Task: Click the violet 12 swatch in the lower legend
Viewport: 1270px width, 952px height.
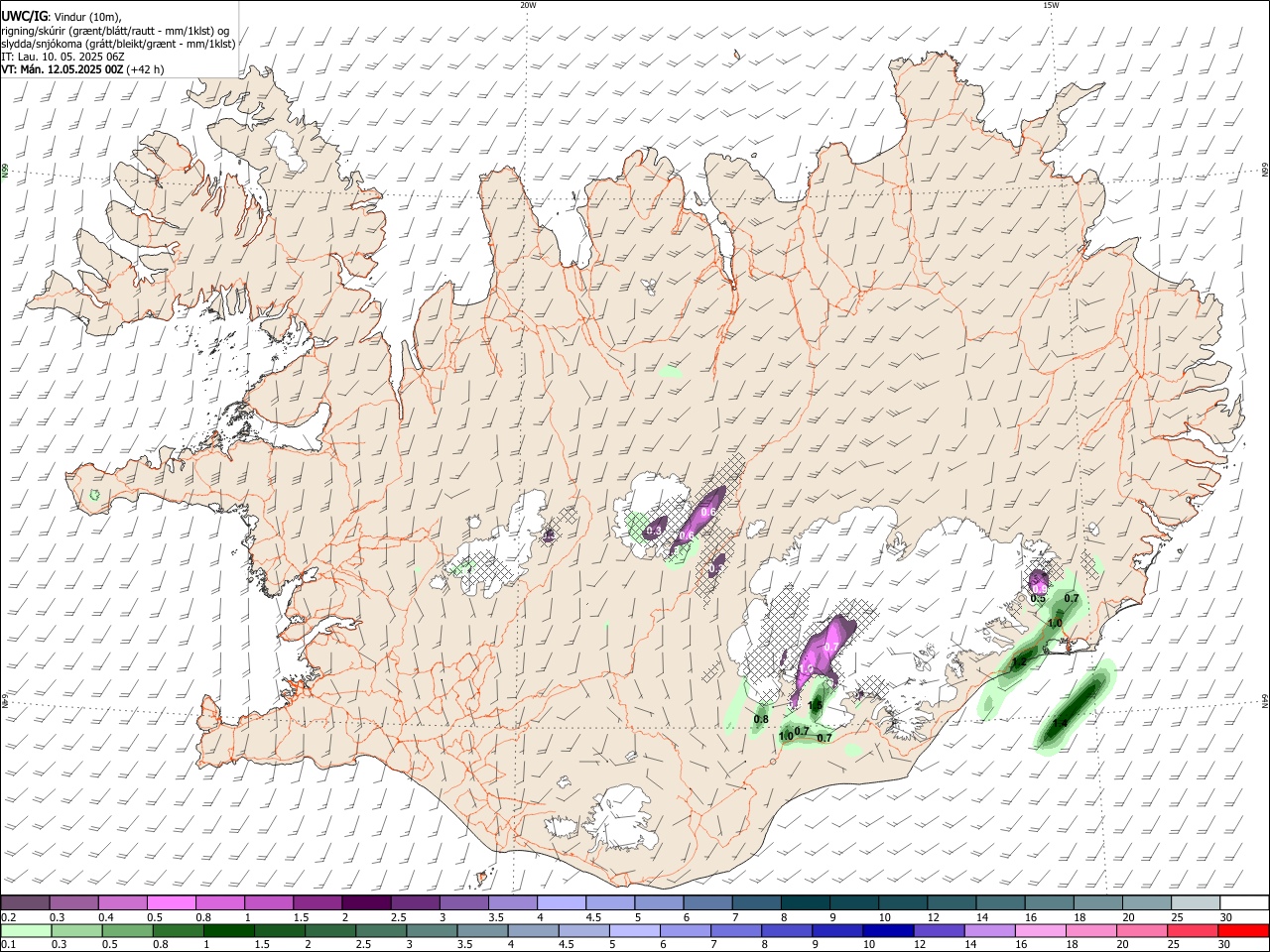Action: [x=940, y=930]
